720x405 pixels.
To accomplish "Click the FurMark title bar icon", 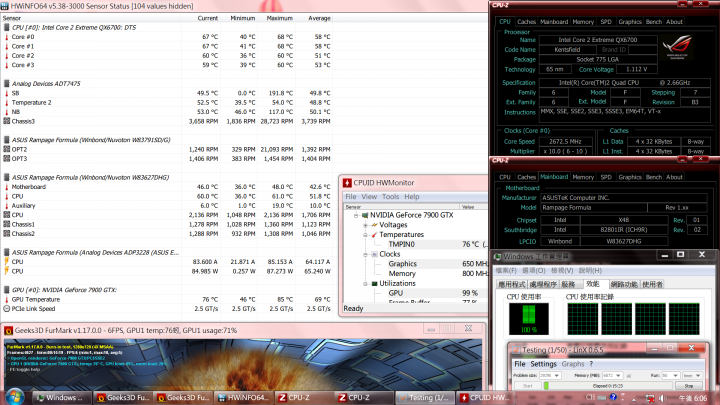I will [8, 331].
